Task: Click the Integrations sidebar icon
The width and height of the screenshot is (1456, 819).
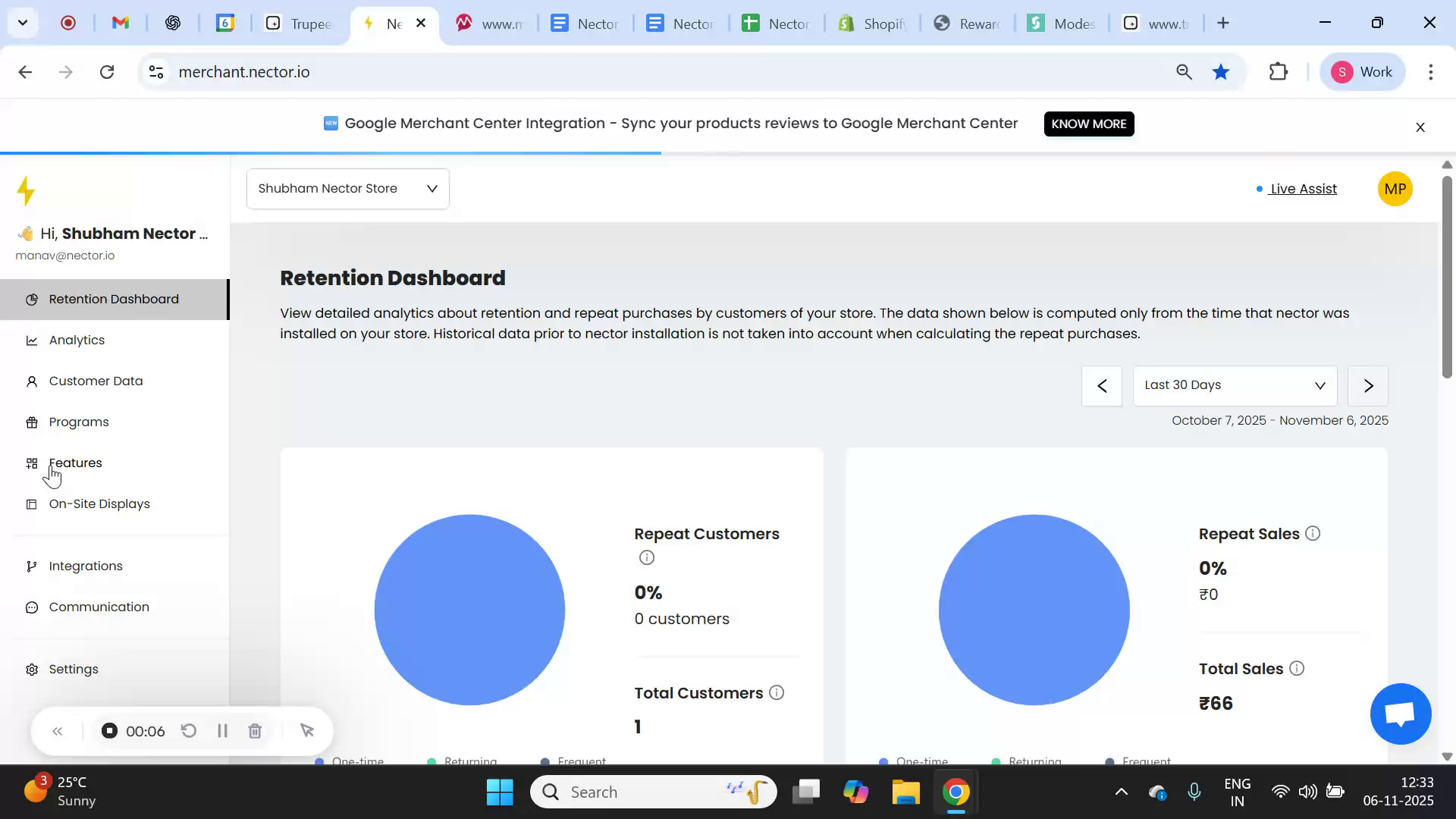Action: tap(31, 566)
